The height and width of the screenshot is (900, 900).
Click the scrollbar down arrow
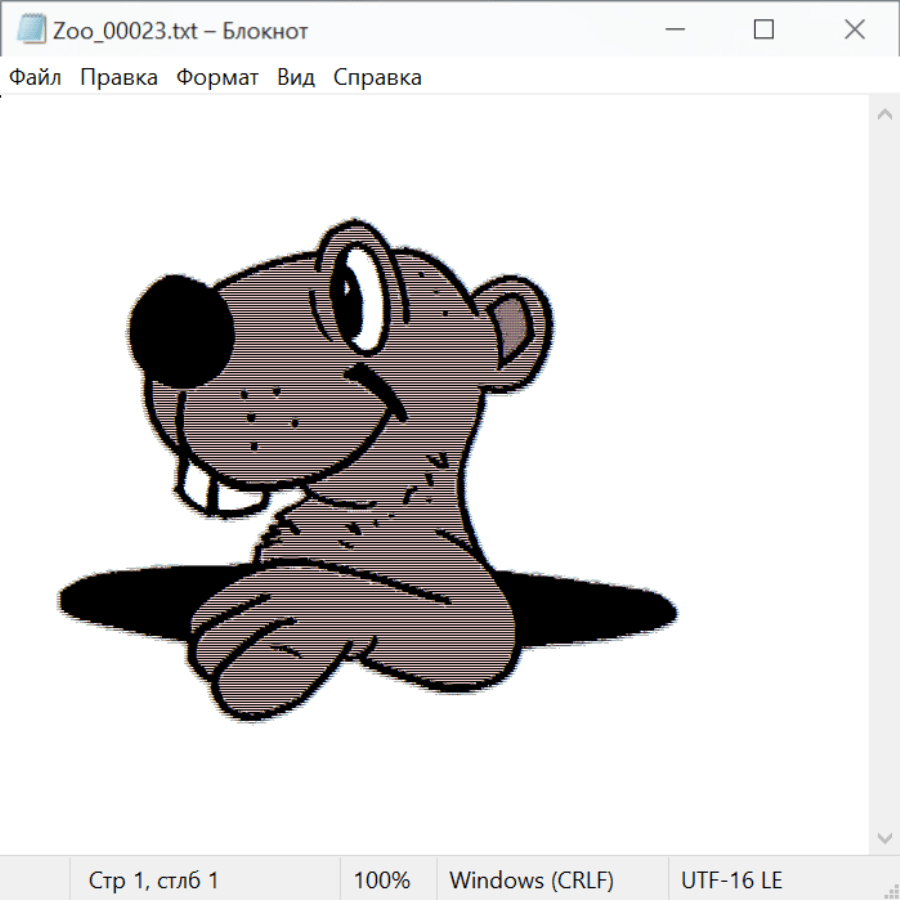[884, 837]
